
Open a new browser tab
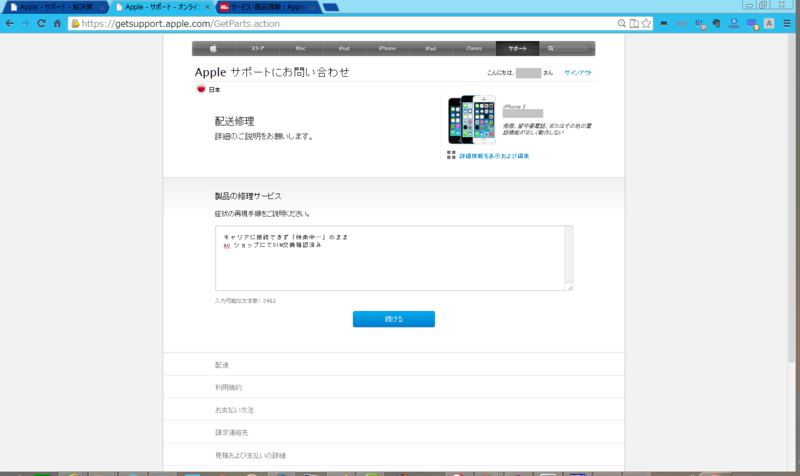point(331,7)
